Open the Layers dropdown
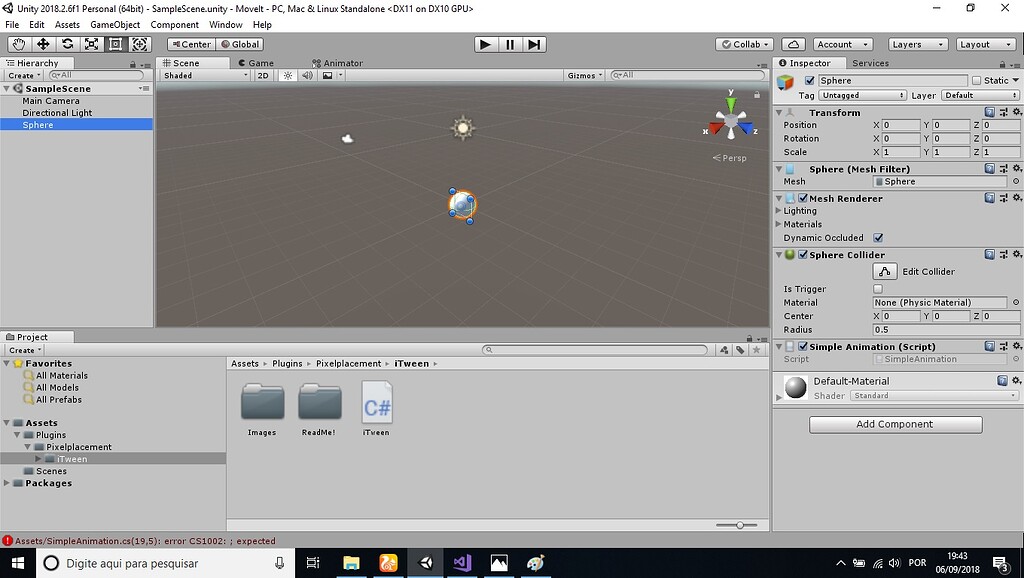Screen dimensions: 1024x578 point(916,43)
